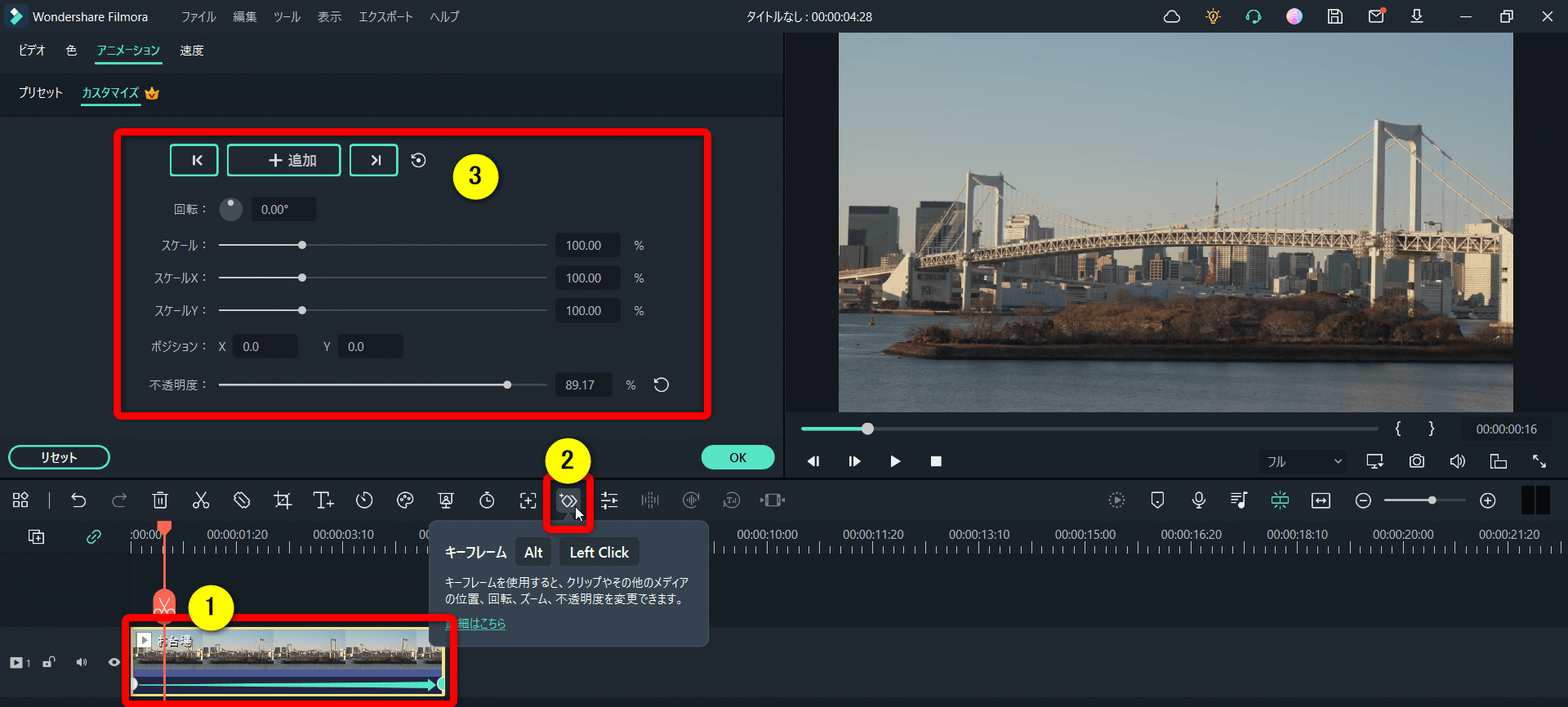Screen dimensions: 1568x707
Task: Go to next keyframe button
Action: [x=374, y=160]
